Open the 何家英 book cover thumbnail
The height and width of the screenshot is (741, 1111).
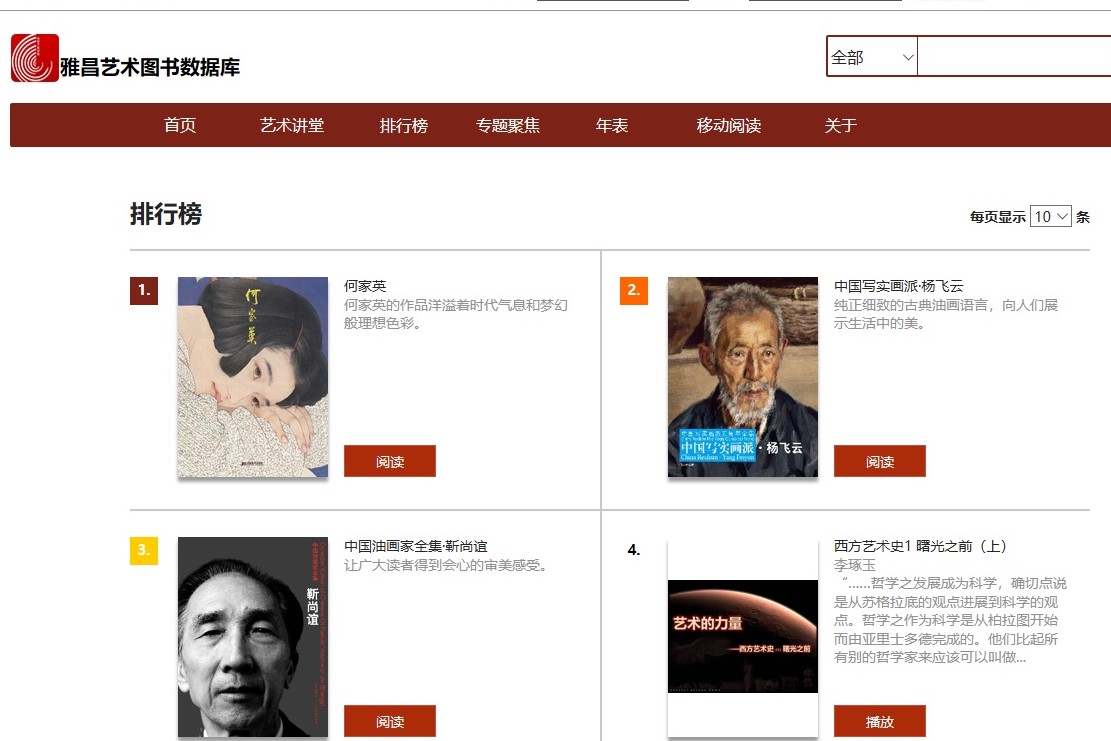point(253,376)
